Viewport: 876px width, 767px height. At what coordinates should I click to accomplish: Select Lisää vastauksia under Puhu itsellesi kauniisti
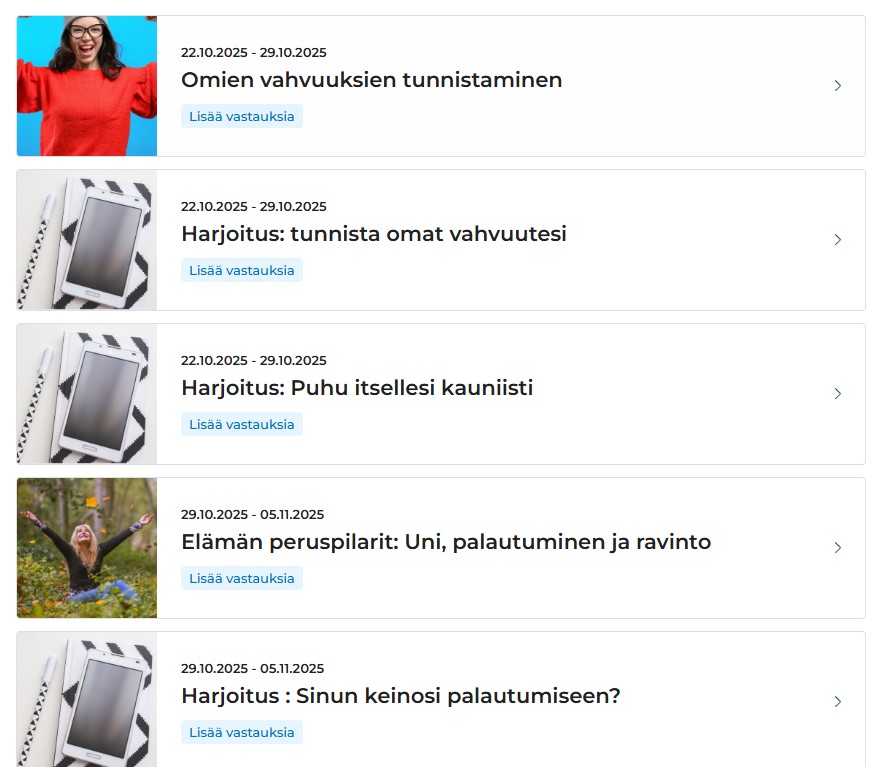pos(242,425)
